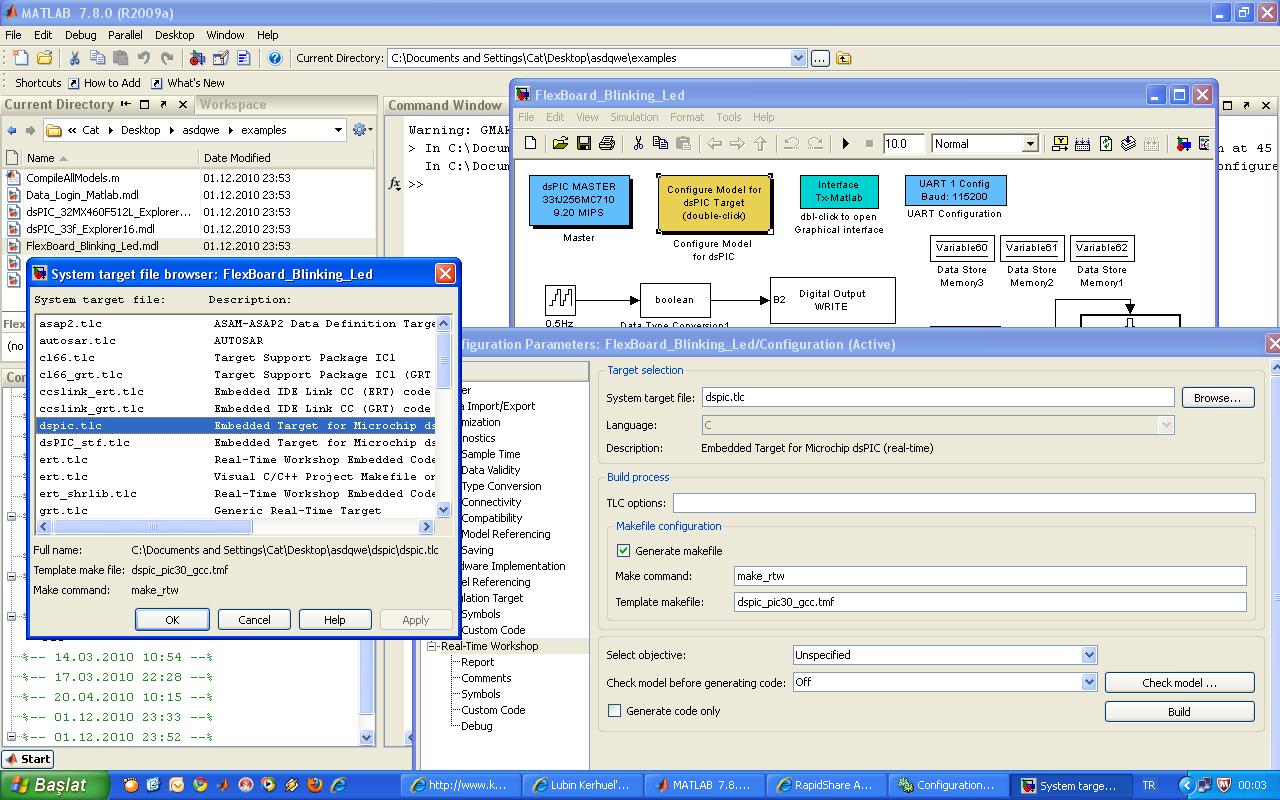Launch Simulink from the MATLAB toolbar icon
Viewport: 1280px width, 800px height.
tap(197, 59)
